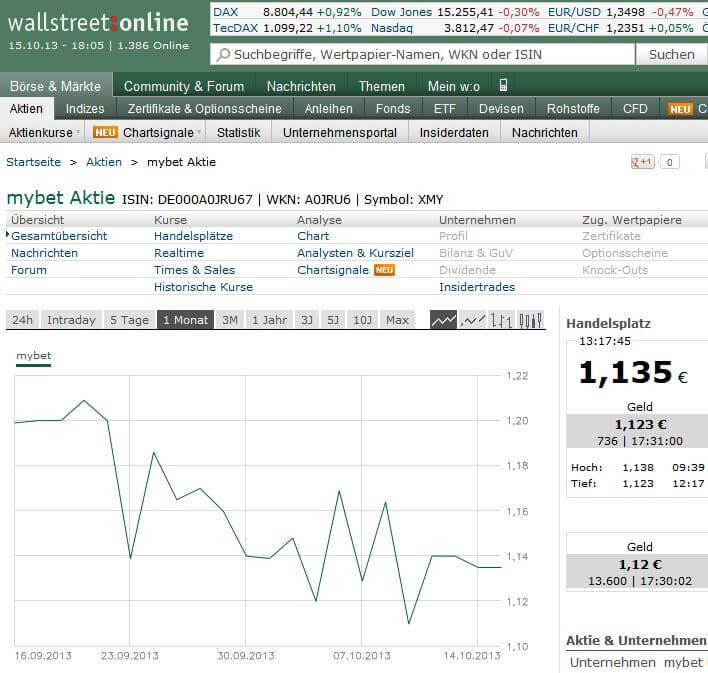Select the Max chart period
The width and height of the screenshot is (708, 673).
397,320
